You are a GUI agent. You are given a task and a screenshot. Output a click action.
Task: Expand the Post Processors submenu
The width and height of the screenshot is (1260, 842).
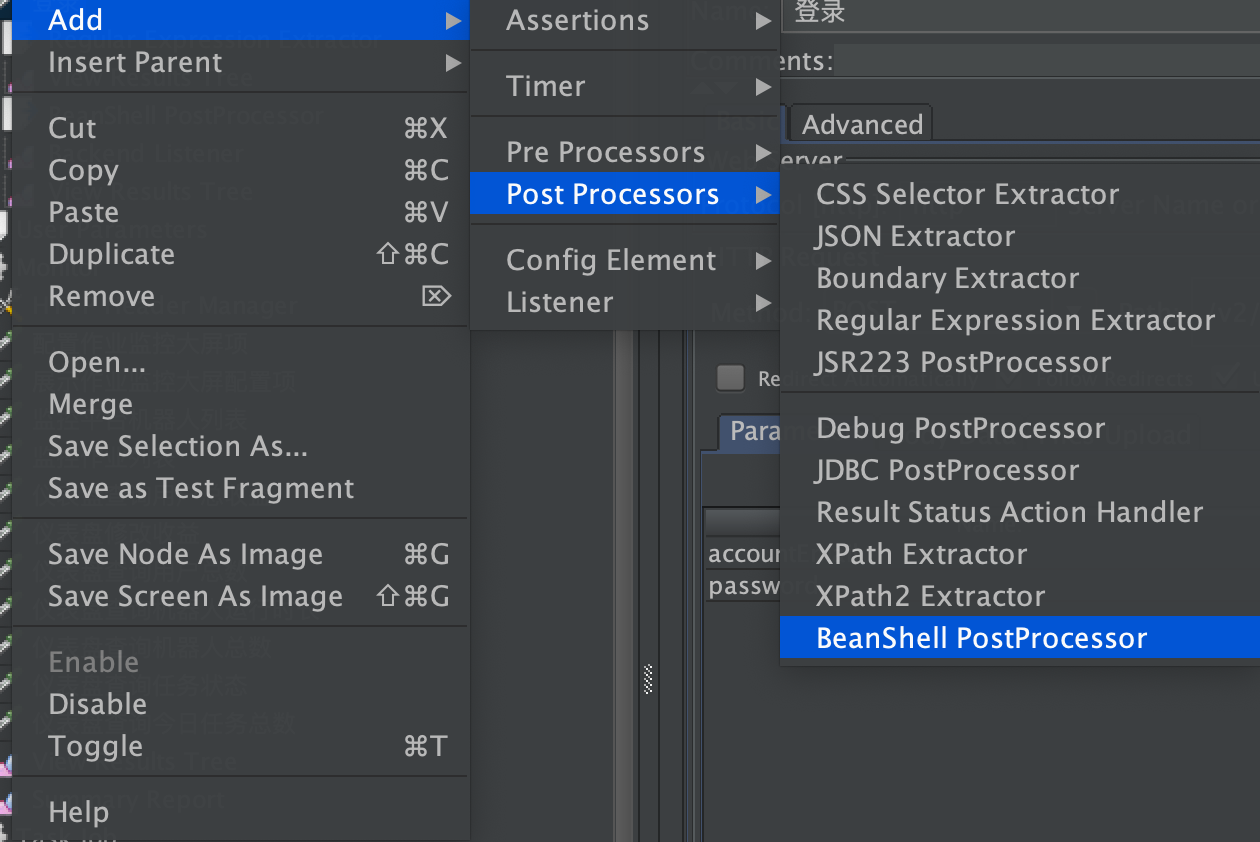pyautogui.click(x=625, y=194)
